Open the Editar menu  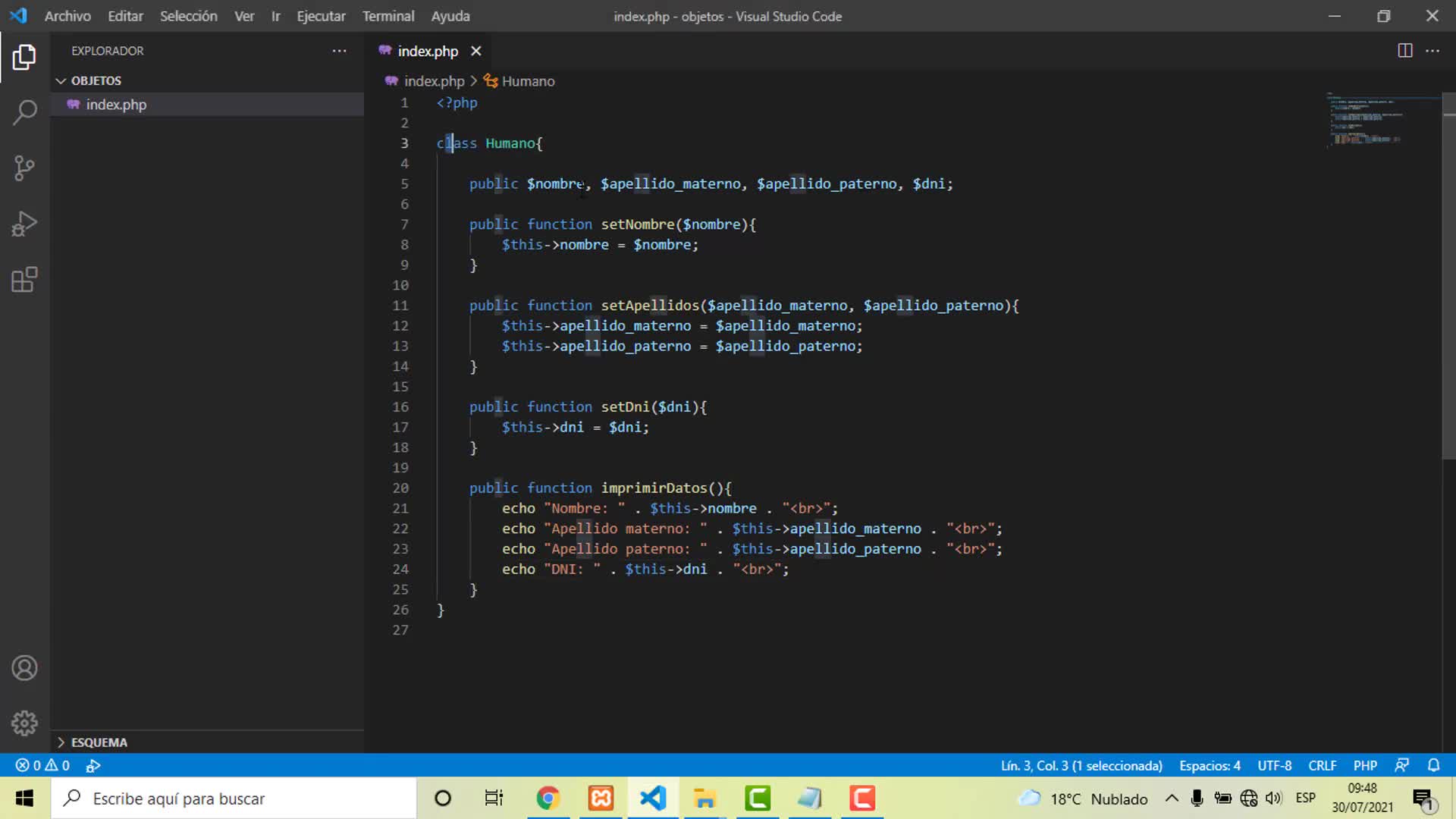[x=125, y=16]
